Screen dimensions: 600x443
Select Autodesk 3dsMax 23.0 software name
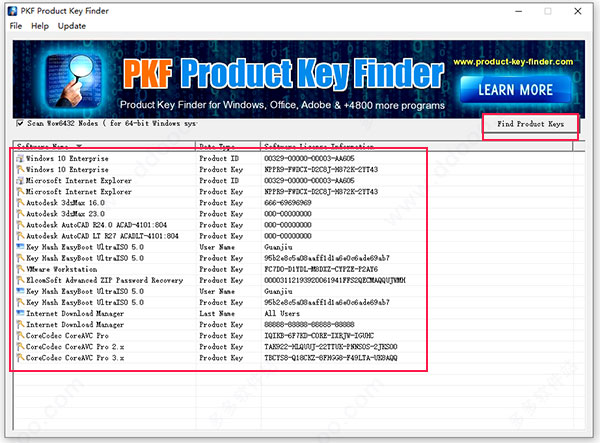point(65,213)
